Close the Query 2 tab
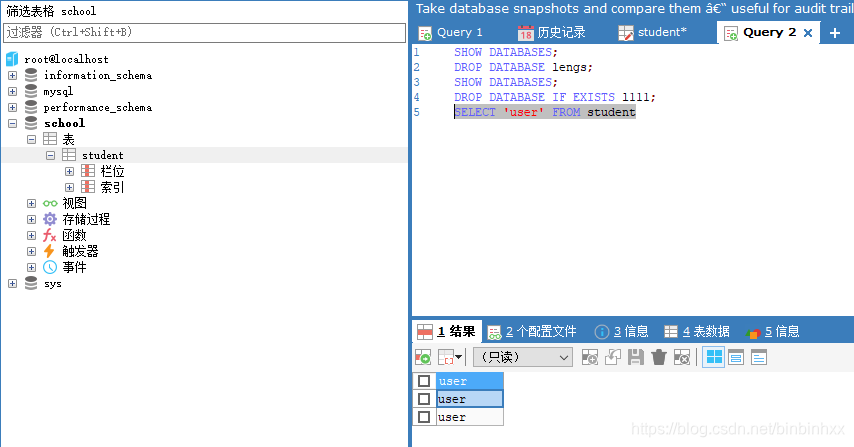 pyautogui.click(x=808, y=33)
